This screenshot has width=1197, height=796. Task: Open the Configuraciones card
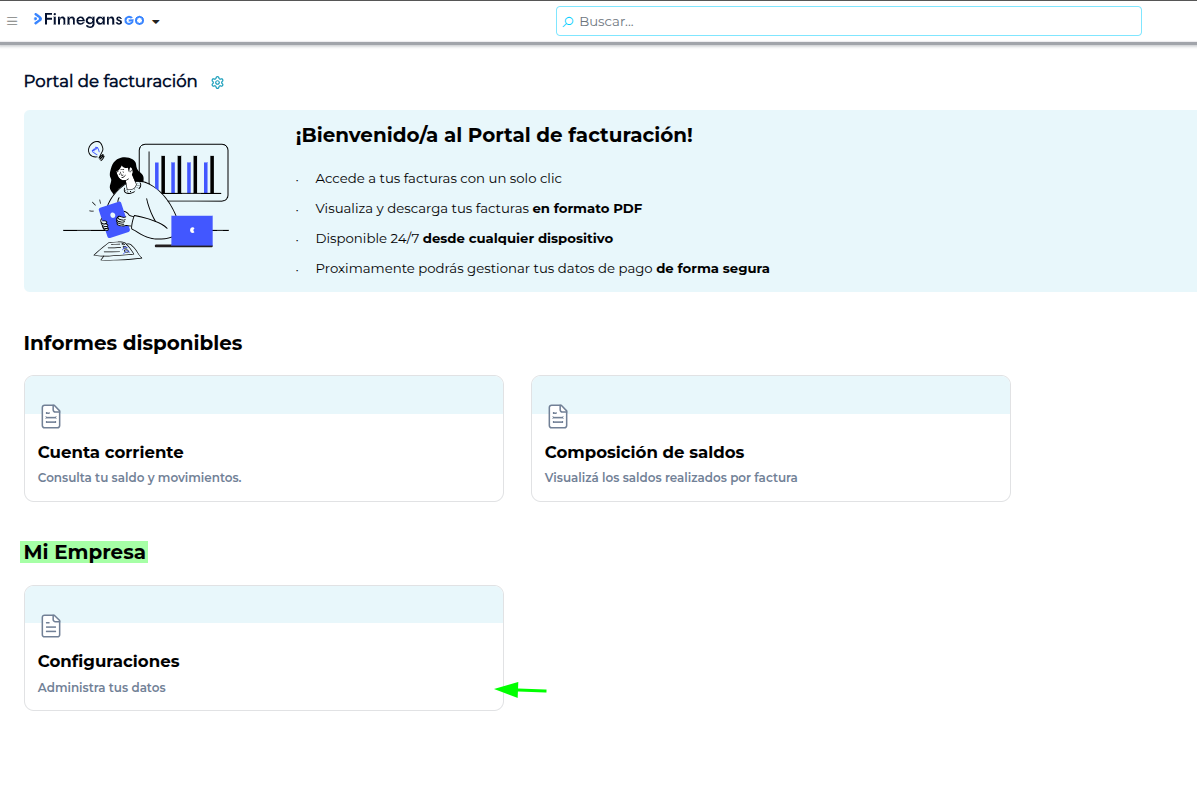(109, 661)
